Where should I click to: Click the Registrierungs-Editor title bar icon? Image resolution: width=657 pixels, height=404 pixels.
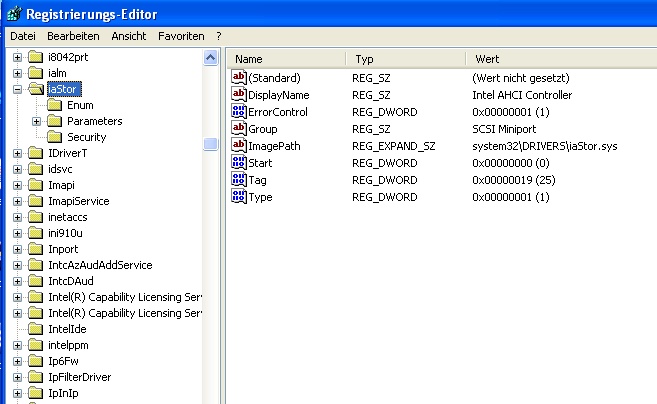click(x=14, y=14)
